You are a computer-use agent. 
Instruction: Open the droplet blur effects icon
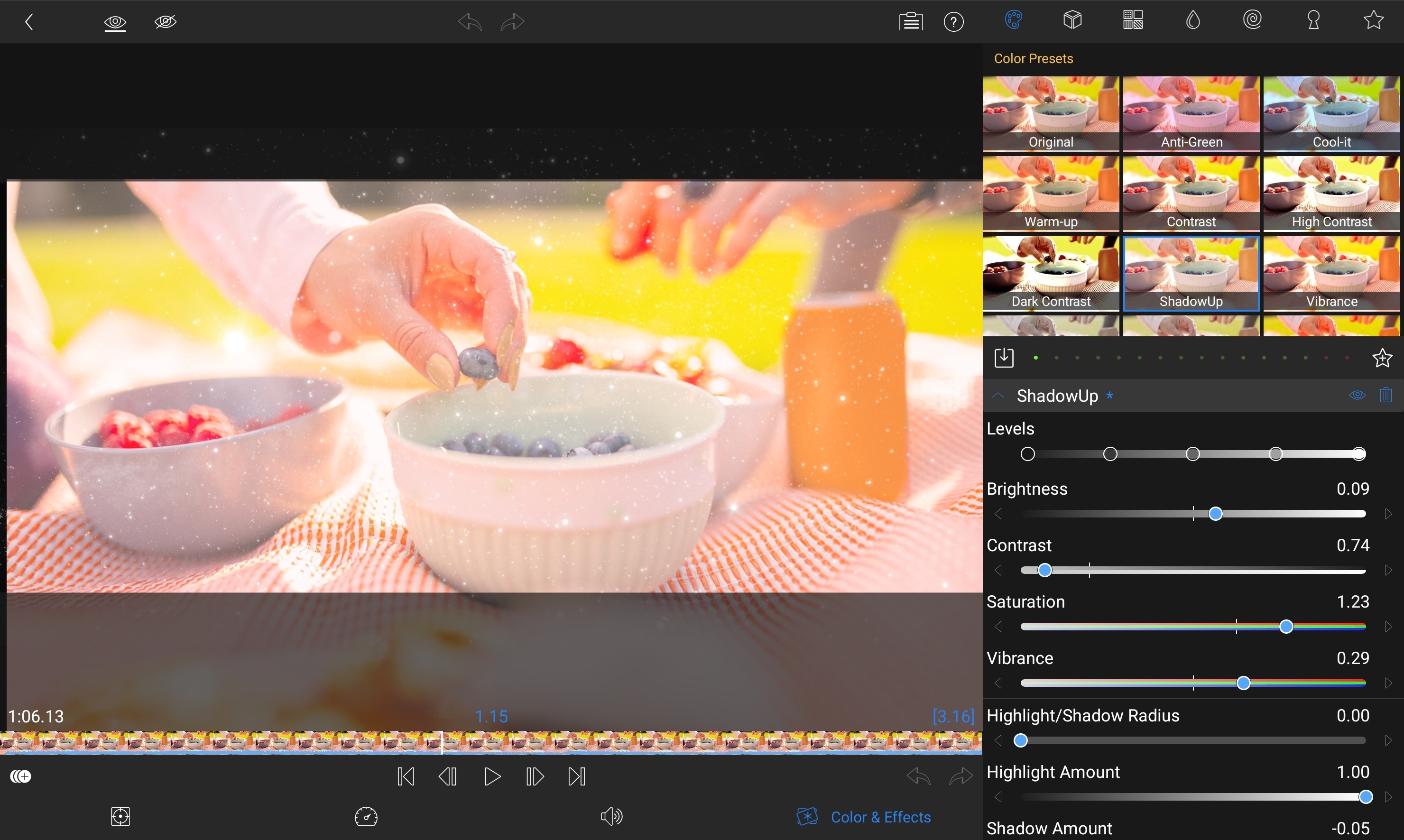click(x=1192, y=20)
